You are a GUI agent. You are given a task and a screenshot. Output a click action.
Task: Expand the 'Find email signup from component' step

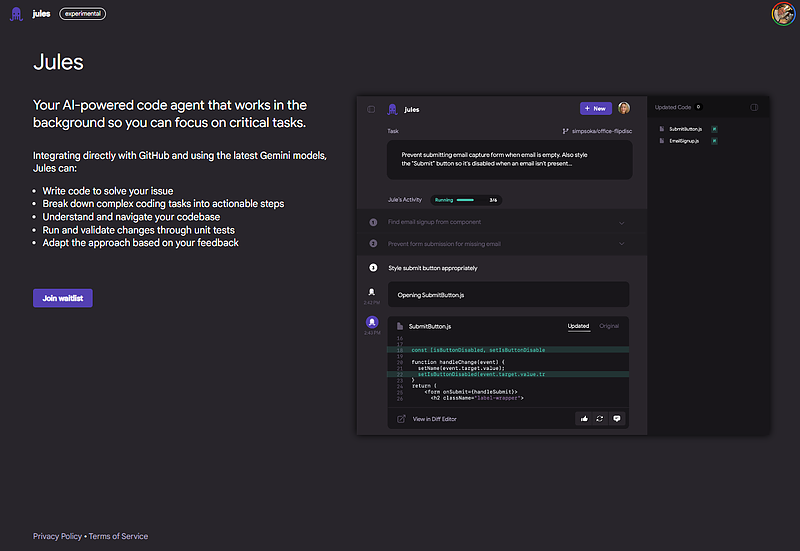tap(622, 222)
